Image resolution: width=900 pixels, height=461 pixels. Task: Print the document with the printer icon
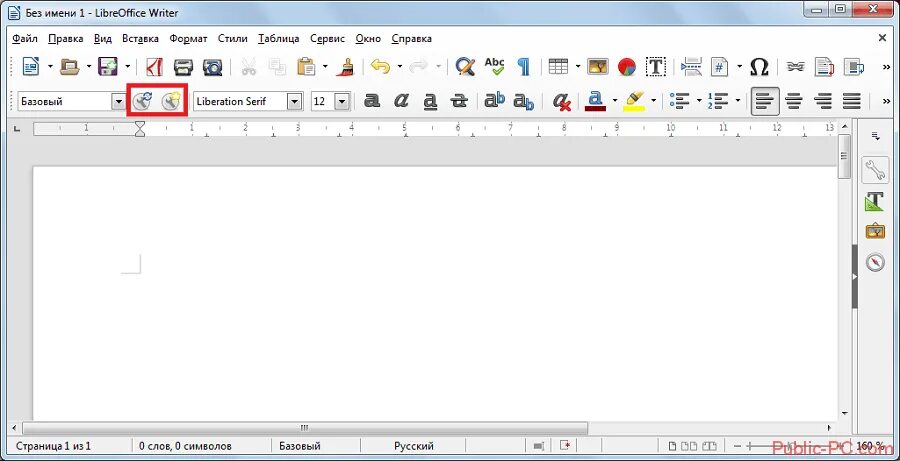pos(184,67)
